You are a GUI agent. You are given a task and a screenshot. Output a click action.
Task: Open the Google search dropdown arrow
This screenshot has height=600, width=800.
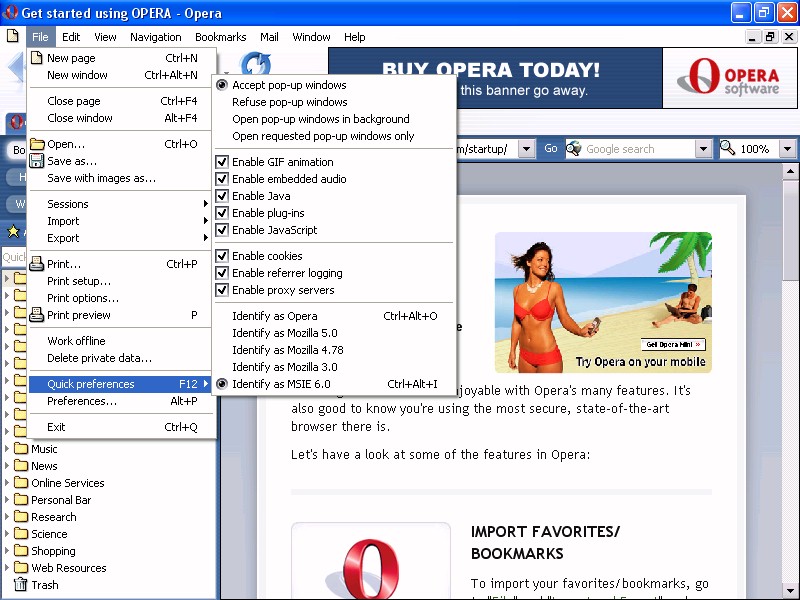703,149
